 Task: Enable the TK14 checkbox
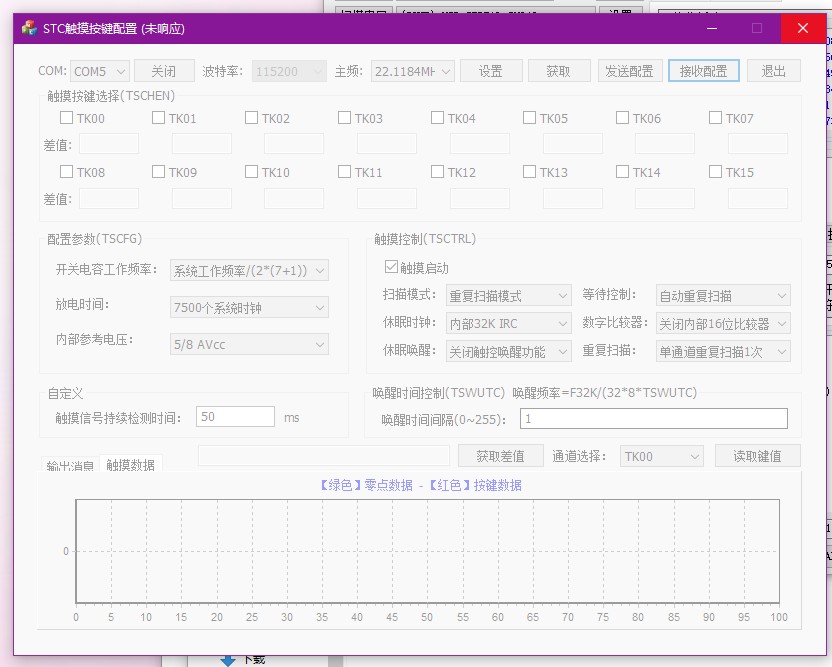622,171
